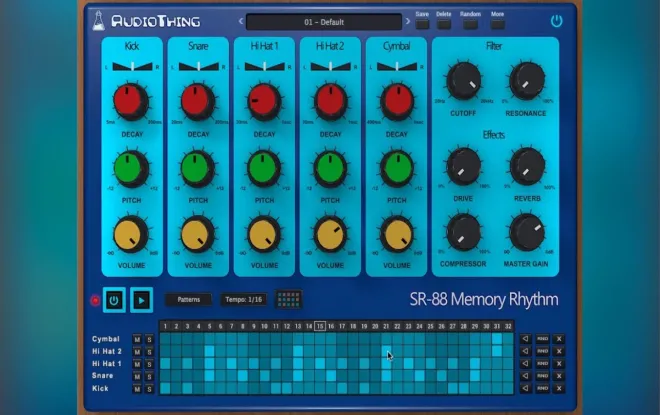The height and width of the screenshot is (415, 660).
Task: Clear the Hi Hat 1 row
Action: click(559, 363)
